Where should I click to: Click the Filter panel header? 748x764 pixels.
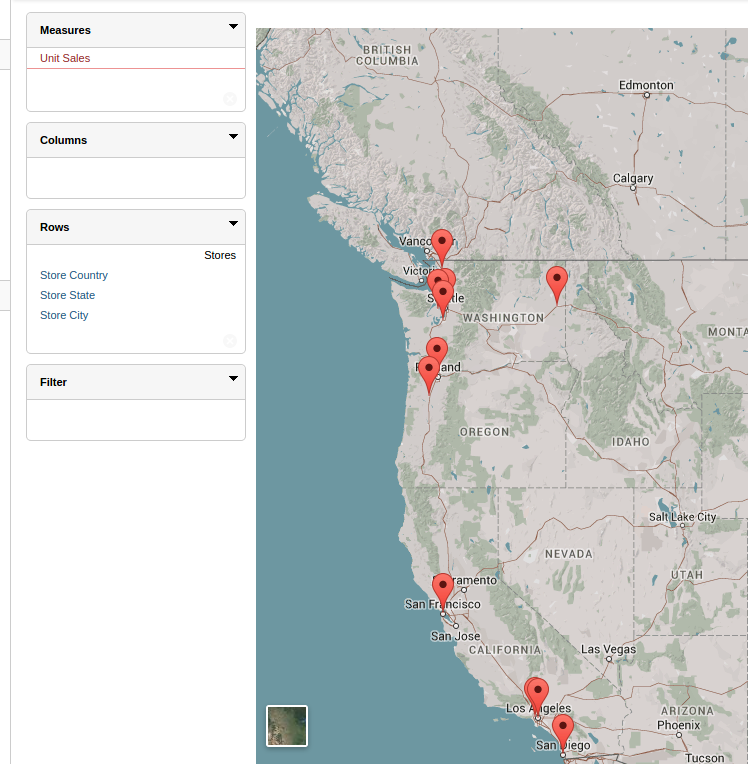[x=136, y=382]
